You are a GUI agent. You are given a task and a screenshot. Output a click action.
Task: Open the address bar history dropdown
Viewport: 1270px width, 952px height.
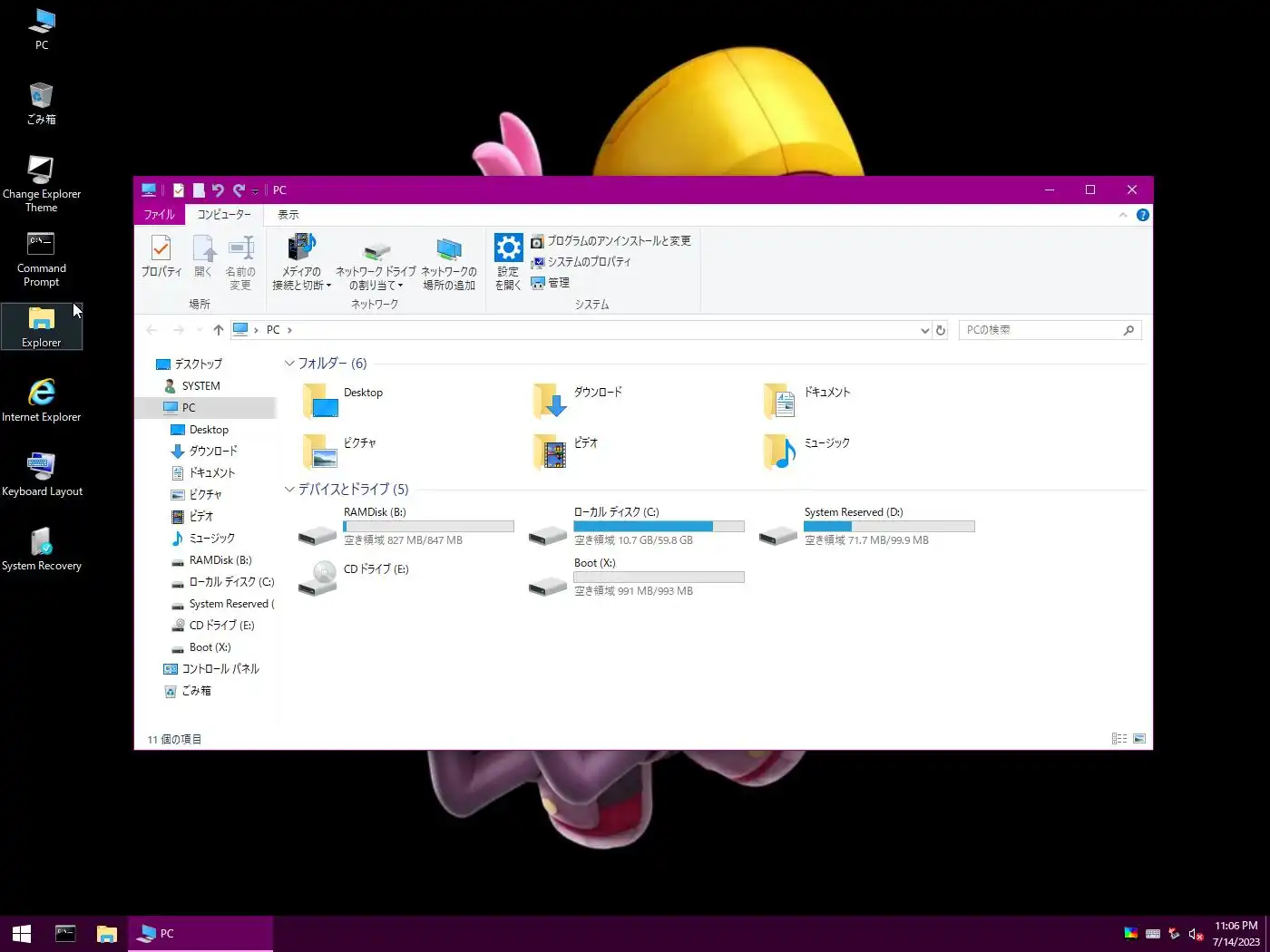(924, 330)
